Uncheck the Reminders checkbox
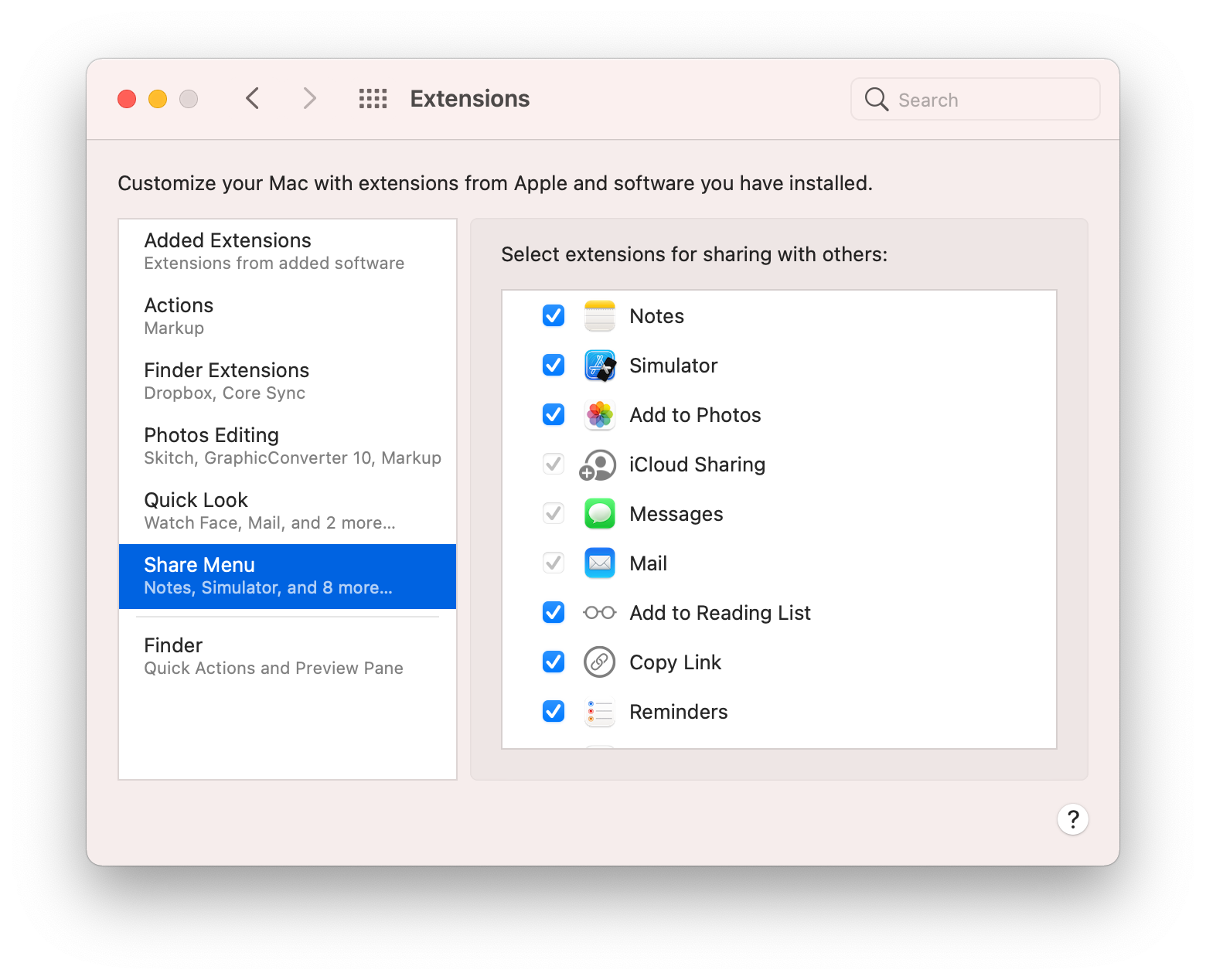Image resolution: width=1206 pixels, height=980 pixels. click(x=554, y=711)
